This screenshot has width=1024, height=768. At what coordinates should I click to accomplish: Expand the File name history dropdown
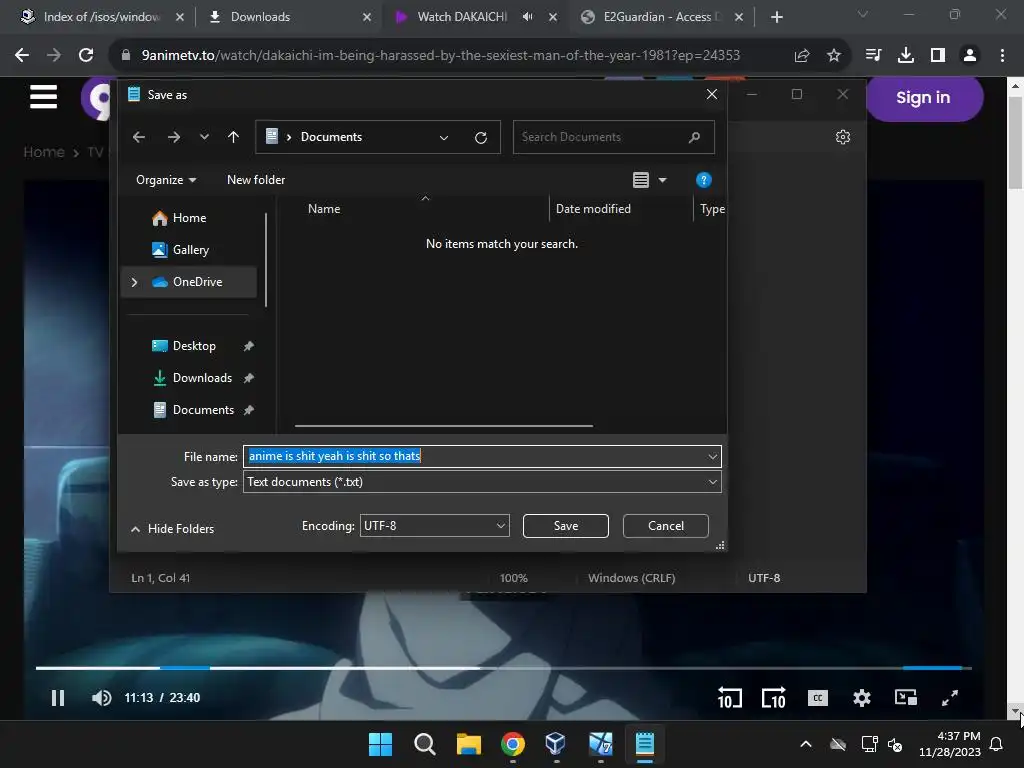(712, 456)
